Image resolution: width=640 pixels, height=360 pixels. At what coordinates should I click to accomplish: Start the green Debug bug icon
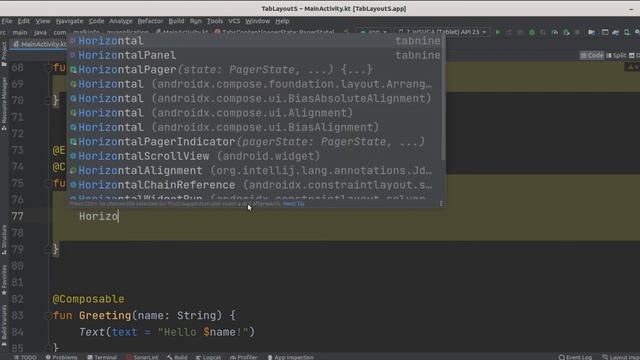[x=531, y=32]
